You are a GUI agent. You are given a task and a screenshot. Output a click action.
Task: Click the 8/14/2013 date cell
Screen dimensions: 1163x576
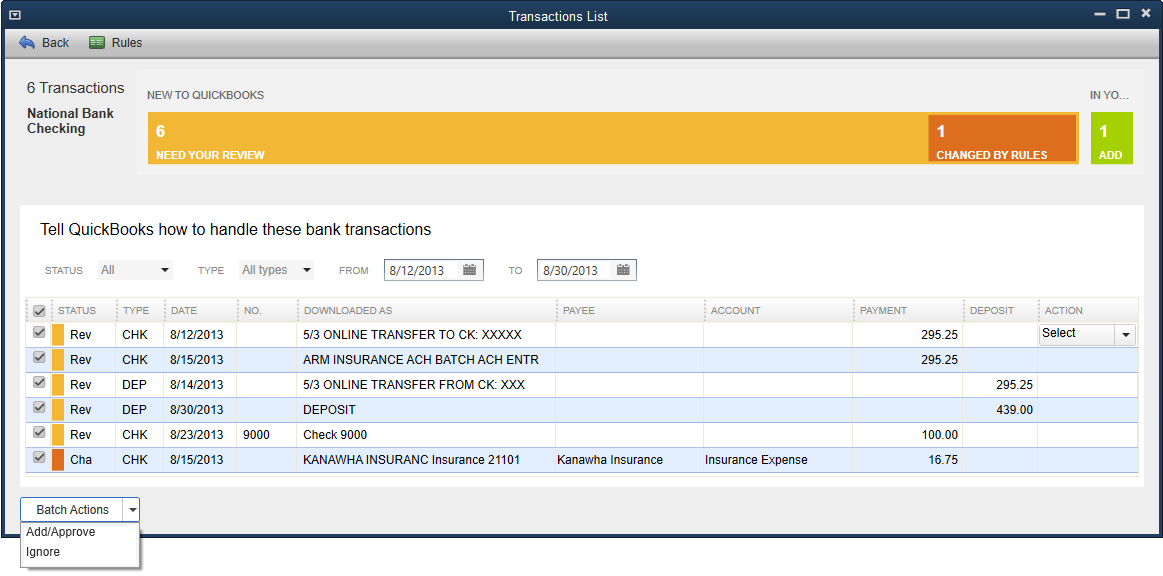pos(200,385)
